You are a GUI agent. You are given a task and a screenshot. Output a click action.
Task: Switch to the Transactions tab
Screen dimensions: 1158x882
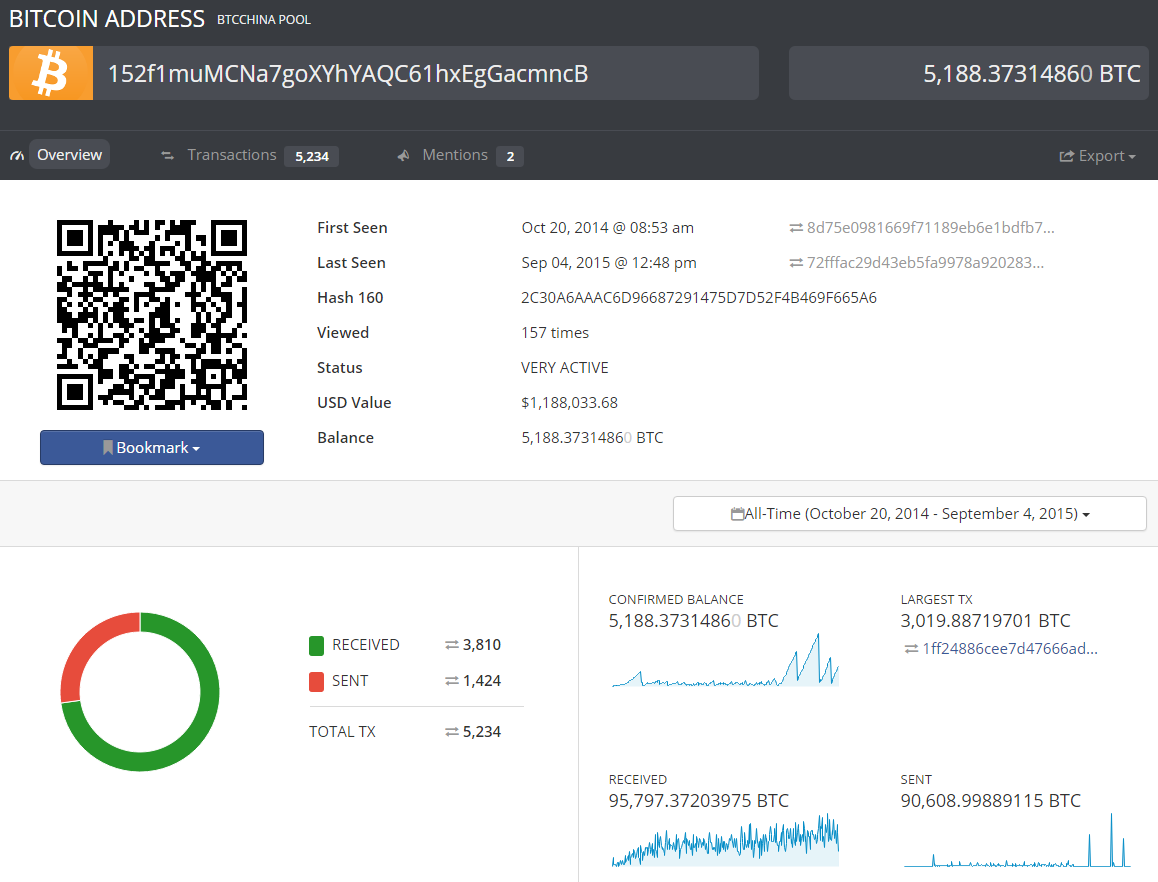(x=232, y=155)
